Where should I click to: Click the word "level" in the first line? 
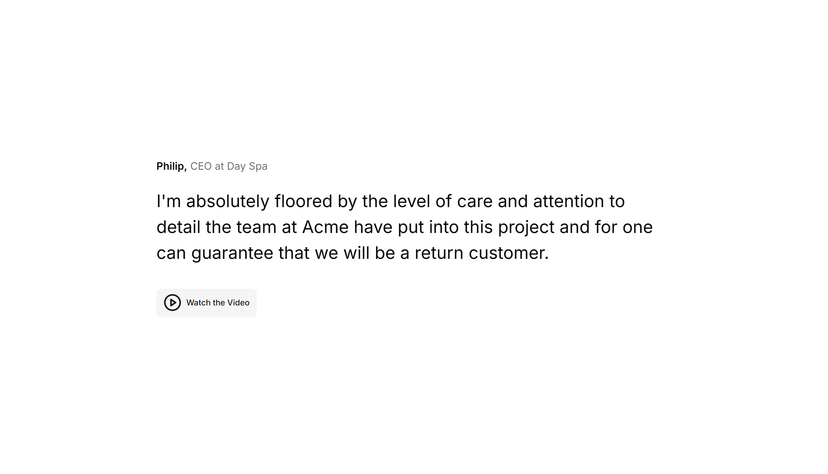(411, 201)
